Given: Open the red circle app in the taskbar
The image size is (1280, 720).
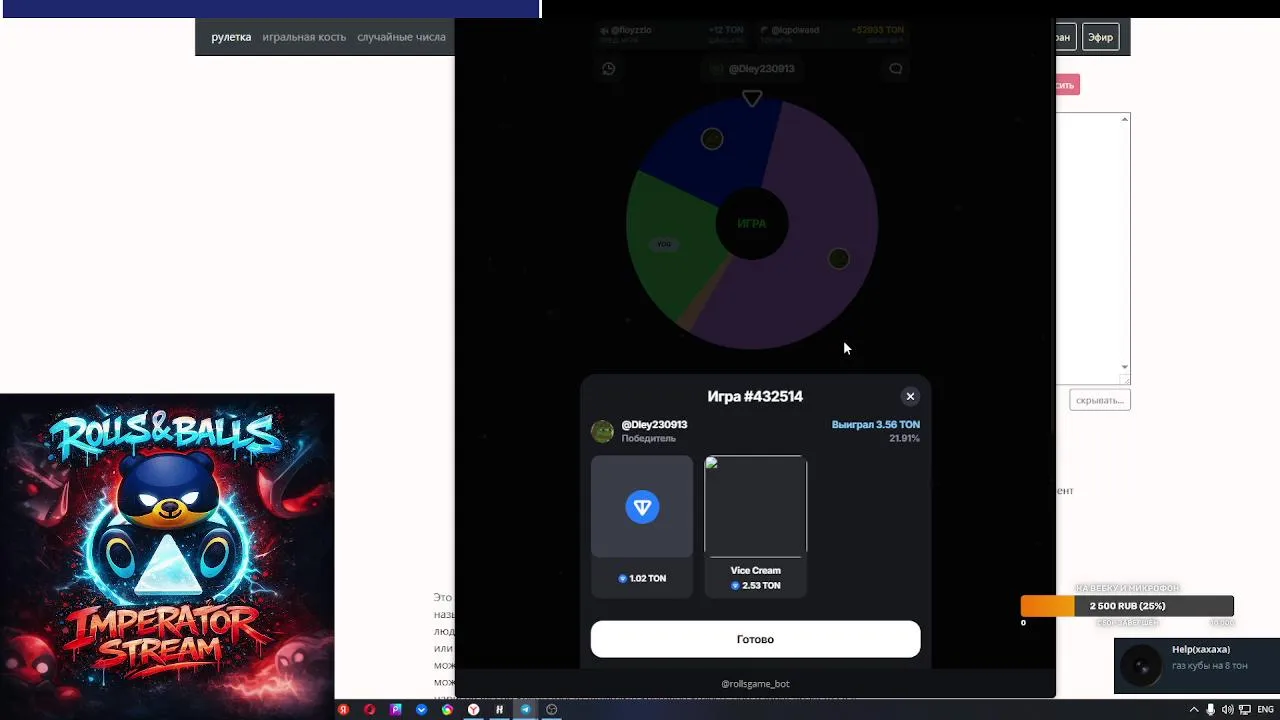Looking at the screenshot, I should pyautogui.click(x=369, y=709).
